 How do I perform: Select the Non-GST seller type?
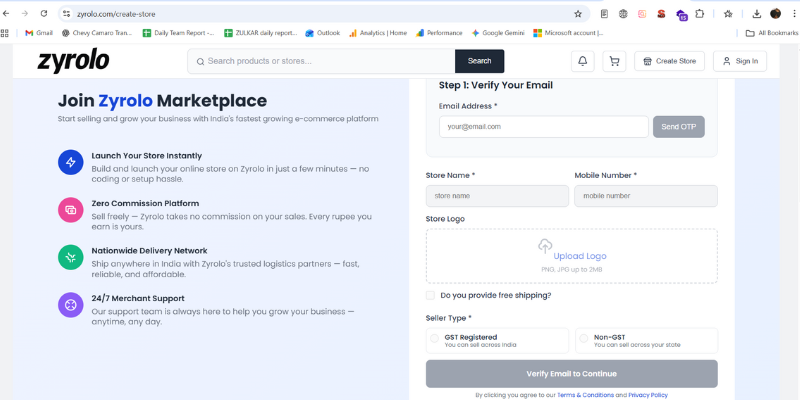(x=584, y=339)
